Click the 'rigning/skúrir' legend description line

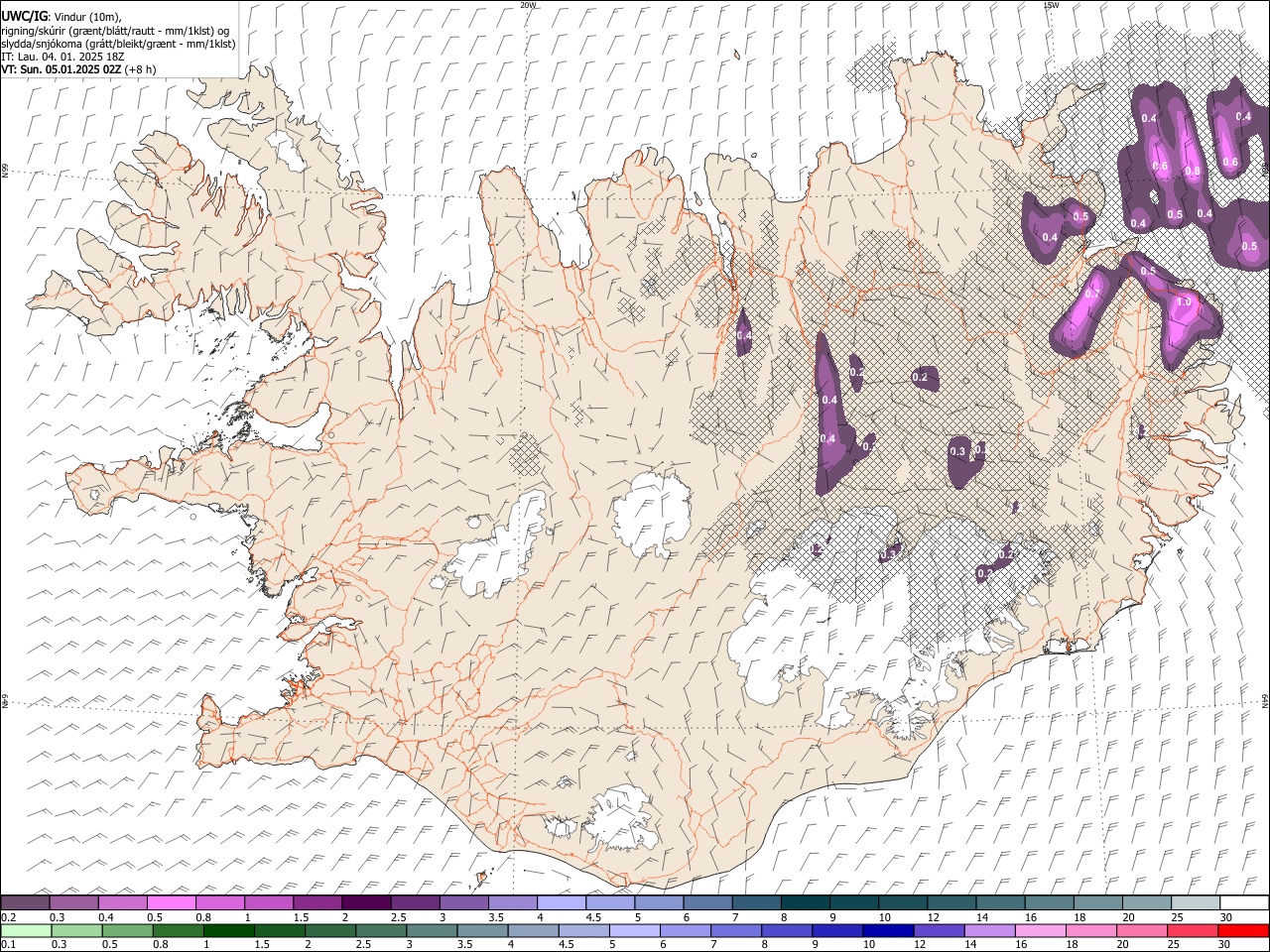point(115,30)
